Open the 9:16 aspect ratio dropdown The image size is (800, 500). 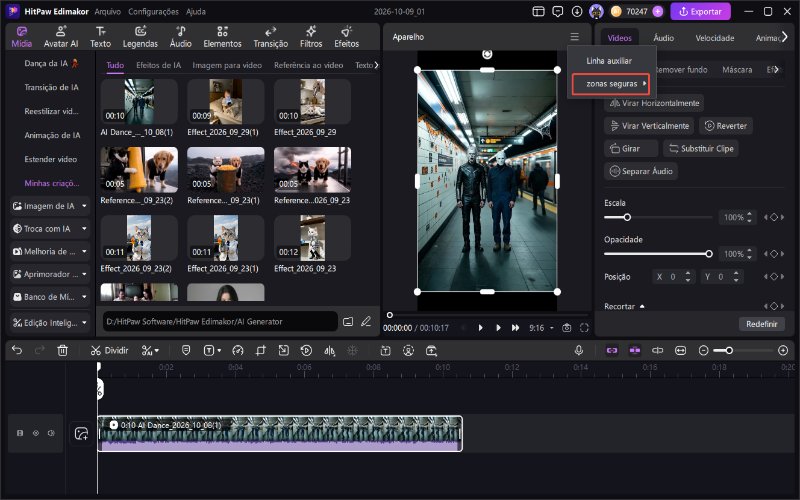pyautogui.click(x=541, y=328)
